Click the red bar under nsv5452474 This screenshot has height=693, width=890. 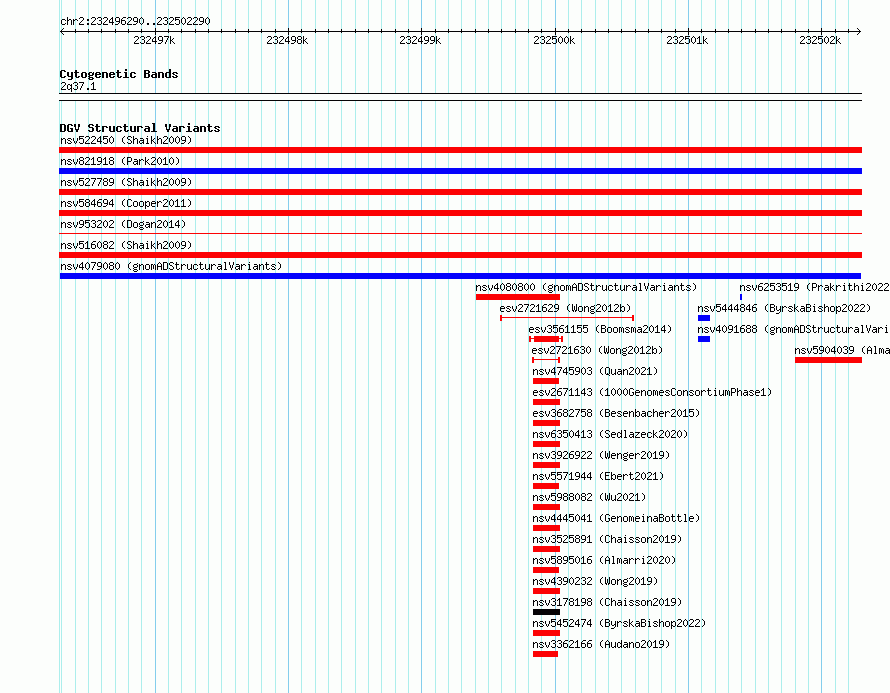[547, 633]
